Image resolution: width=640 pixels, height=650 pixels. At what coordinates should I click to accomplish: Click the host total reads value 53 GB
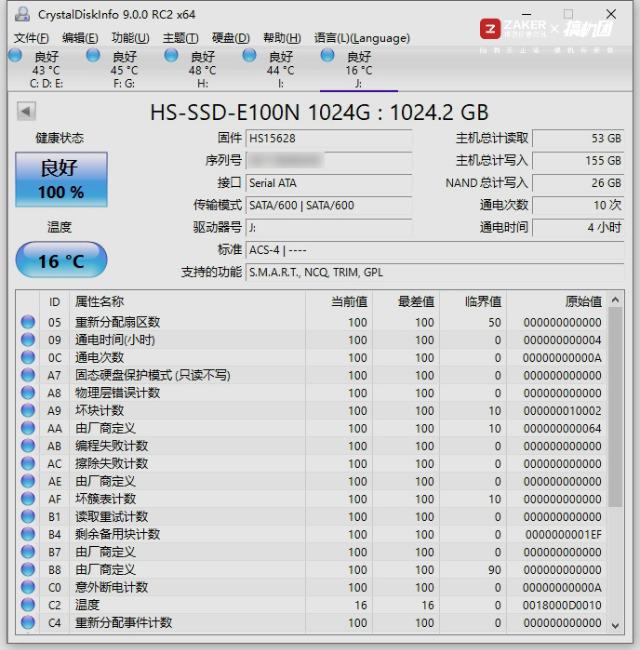coord(578,138)
